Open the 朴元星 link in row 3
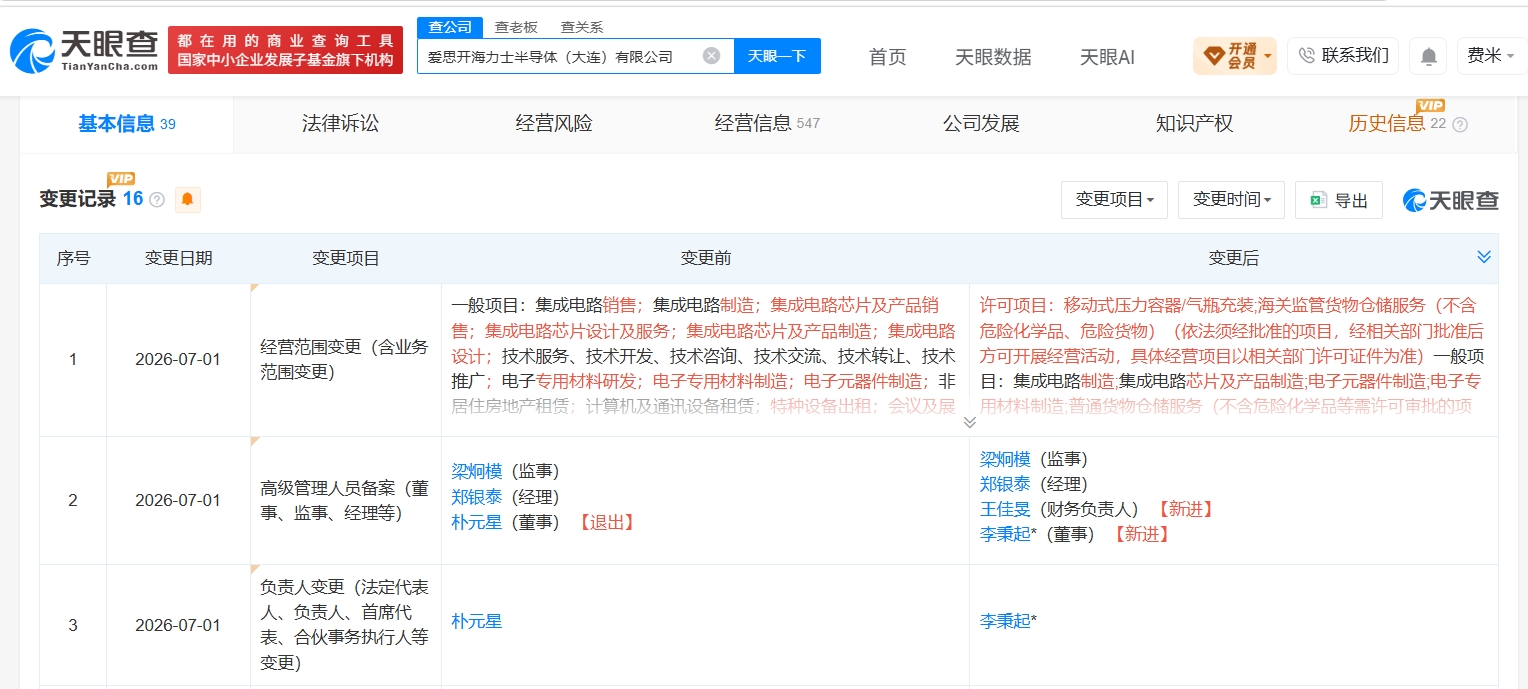 pyautogui.click(x=476, y=621)
